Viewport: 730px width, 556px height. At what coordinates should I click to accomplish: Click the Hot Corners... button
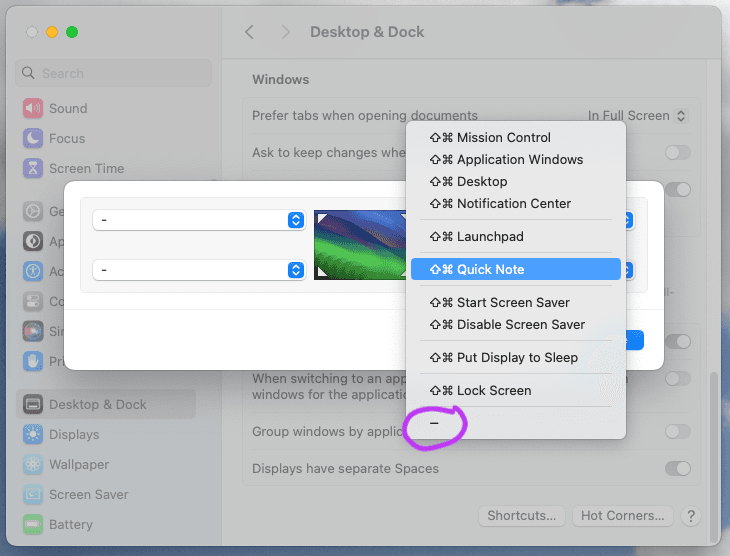tap(622, 516)
